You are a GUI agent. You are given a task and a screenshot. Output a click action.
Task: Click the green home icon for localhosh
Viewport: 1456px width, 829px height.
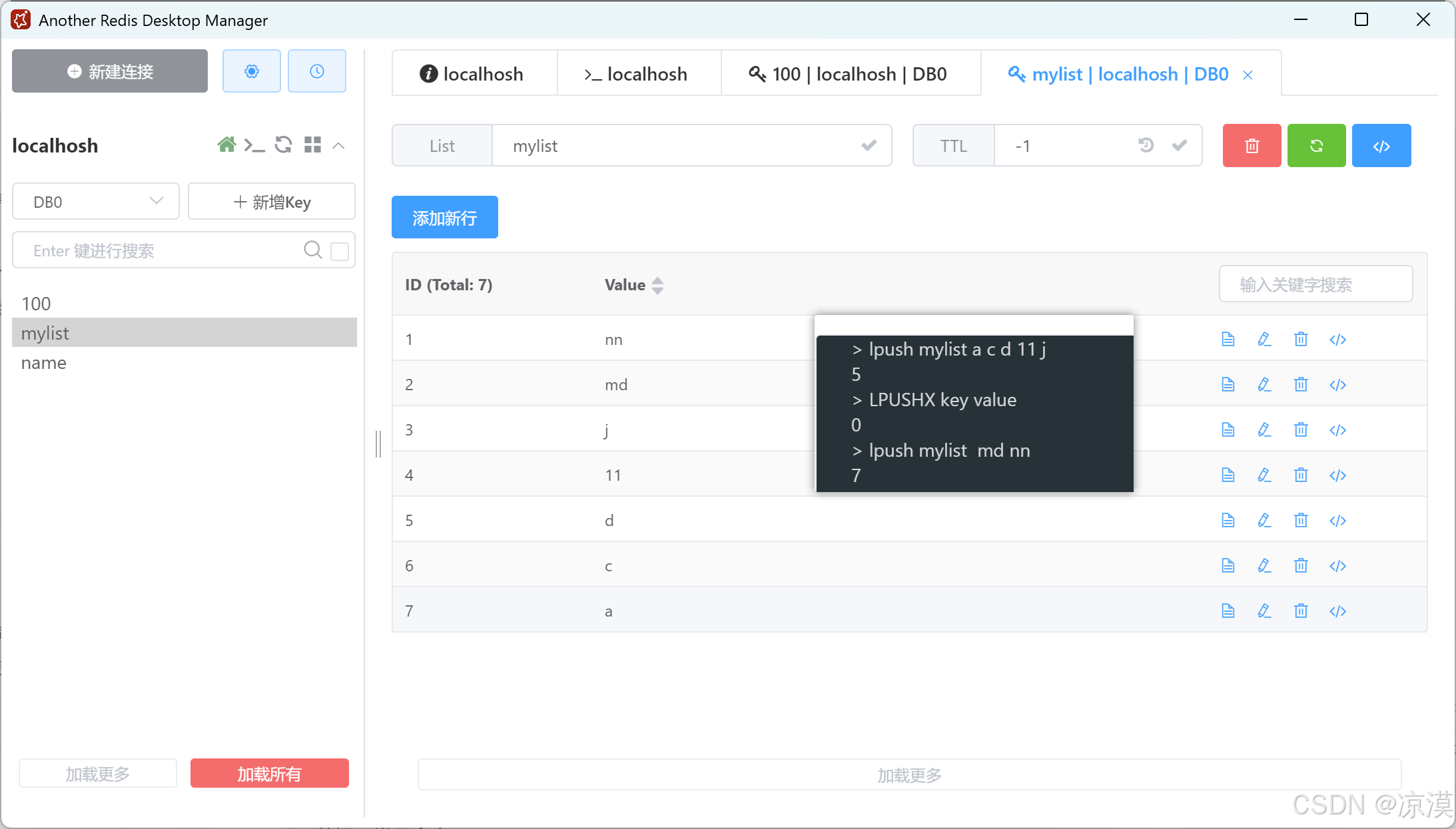226,144
